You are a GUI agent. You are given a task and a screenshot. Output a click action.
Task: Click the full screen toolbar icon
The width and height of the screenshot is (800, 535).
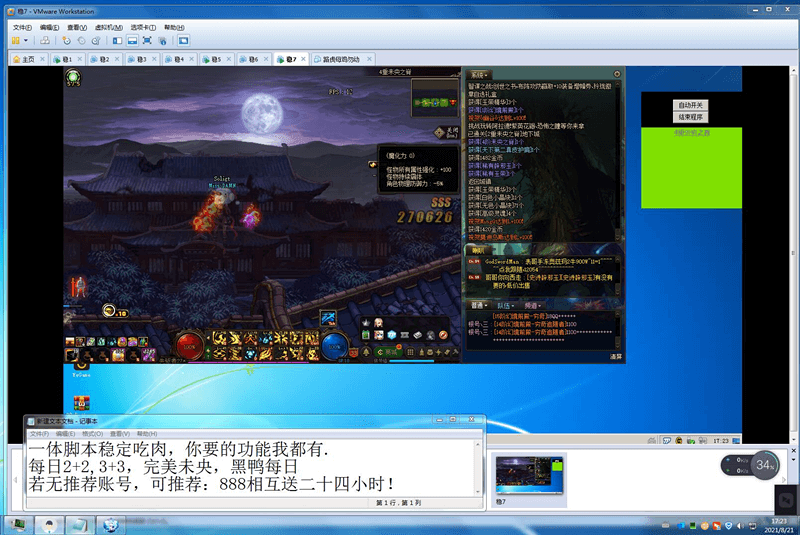(147, 40)
